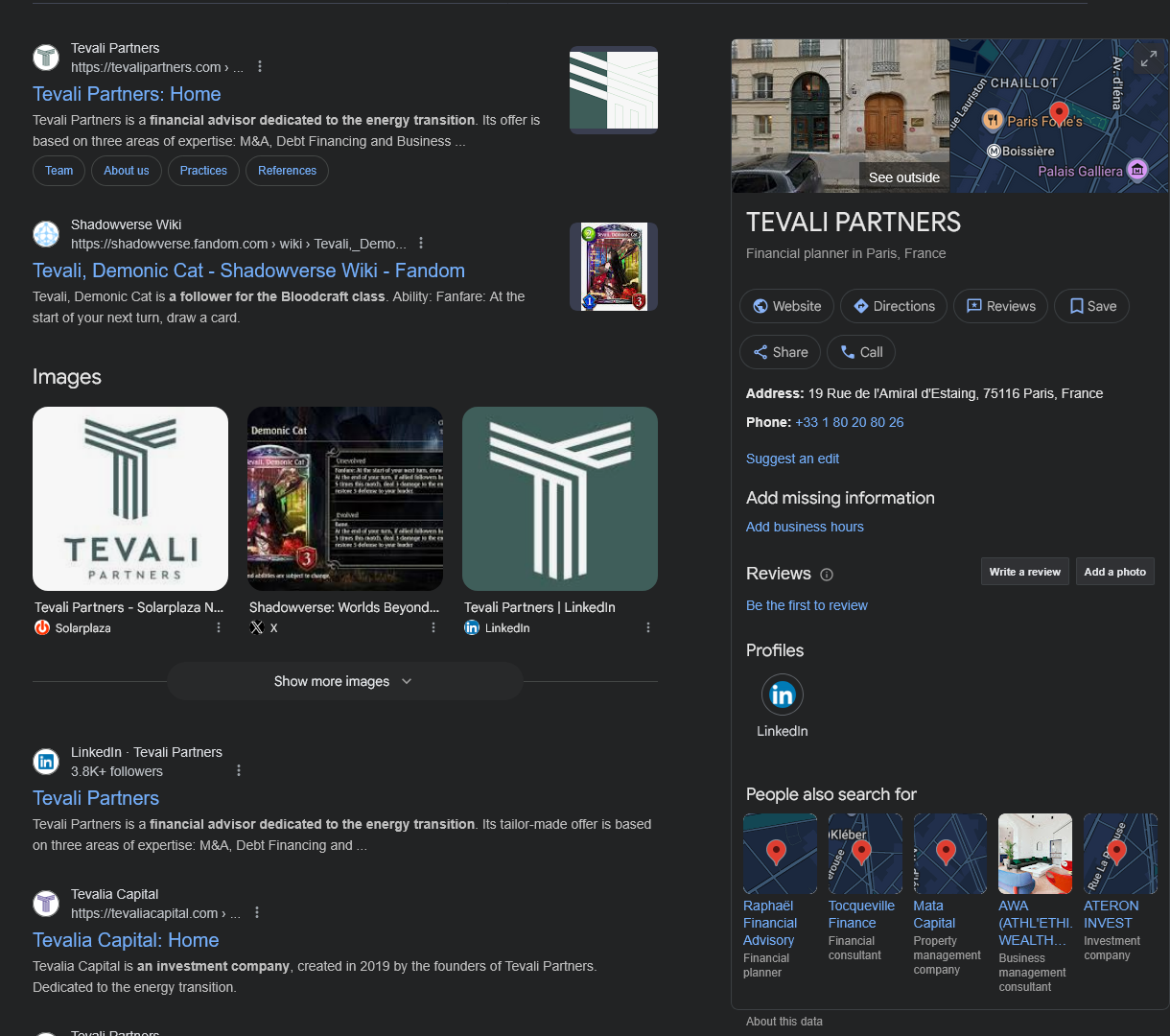Open the AWA wealth consultant photo
The image size is (1170, 1036).
(x=1035, y=854)
